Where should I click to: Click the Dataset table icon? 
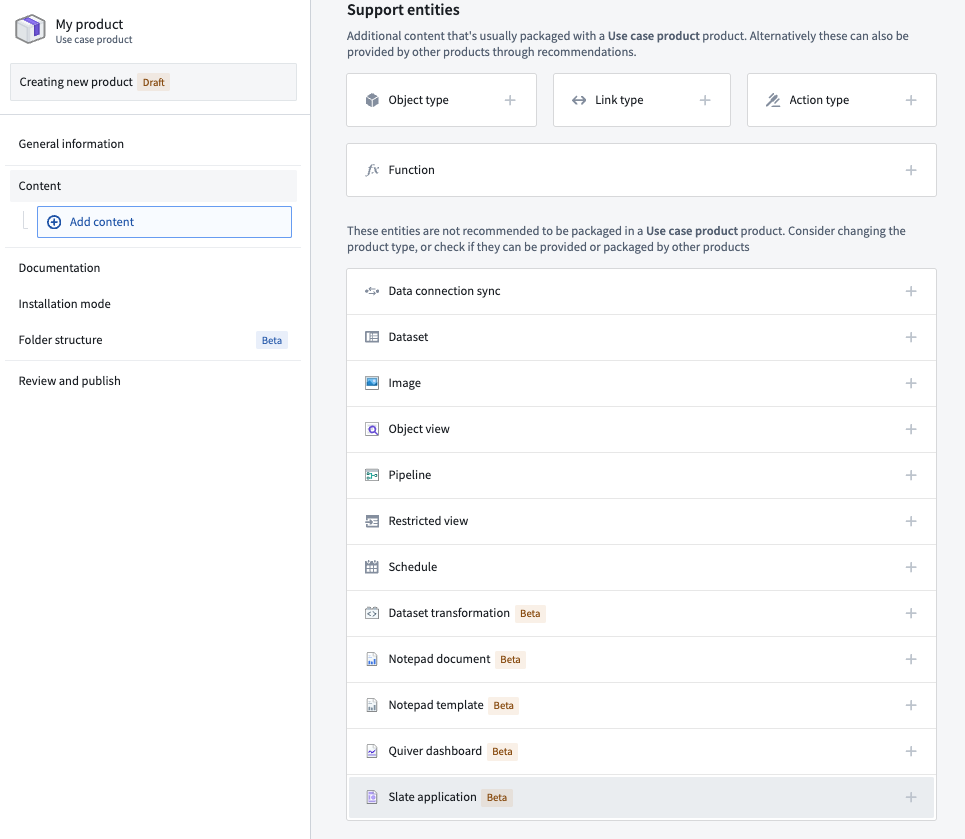(372, 337)
